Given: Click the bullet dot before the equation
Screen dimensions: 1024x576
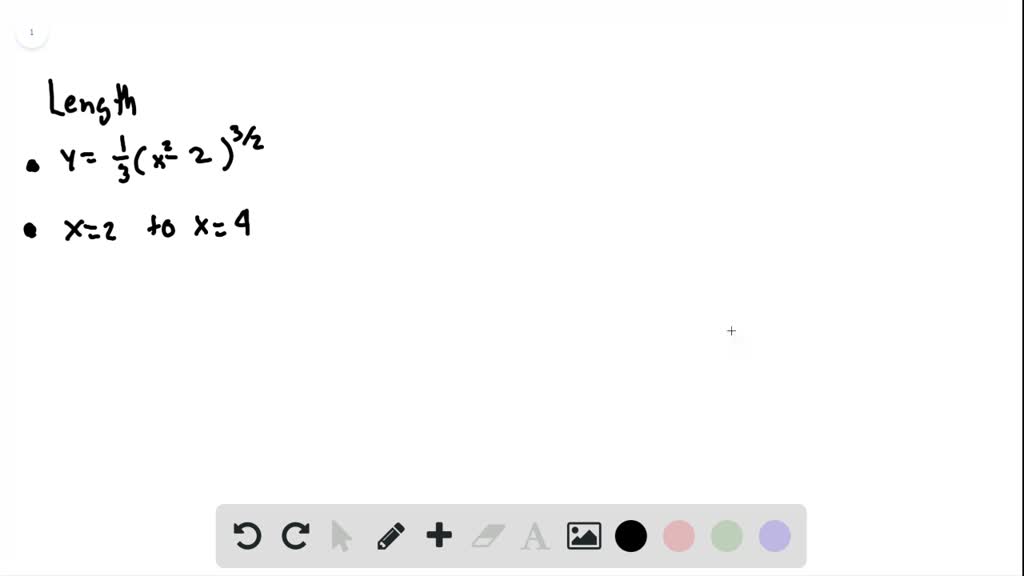Looking at the screenshot, I should tap(33, 166).
